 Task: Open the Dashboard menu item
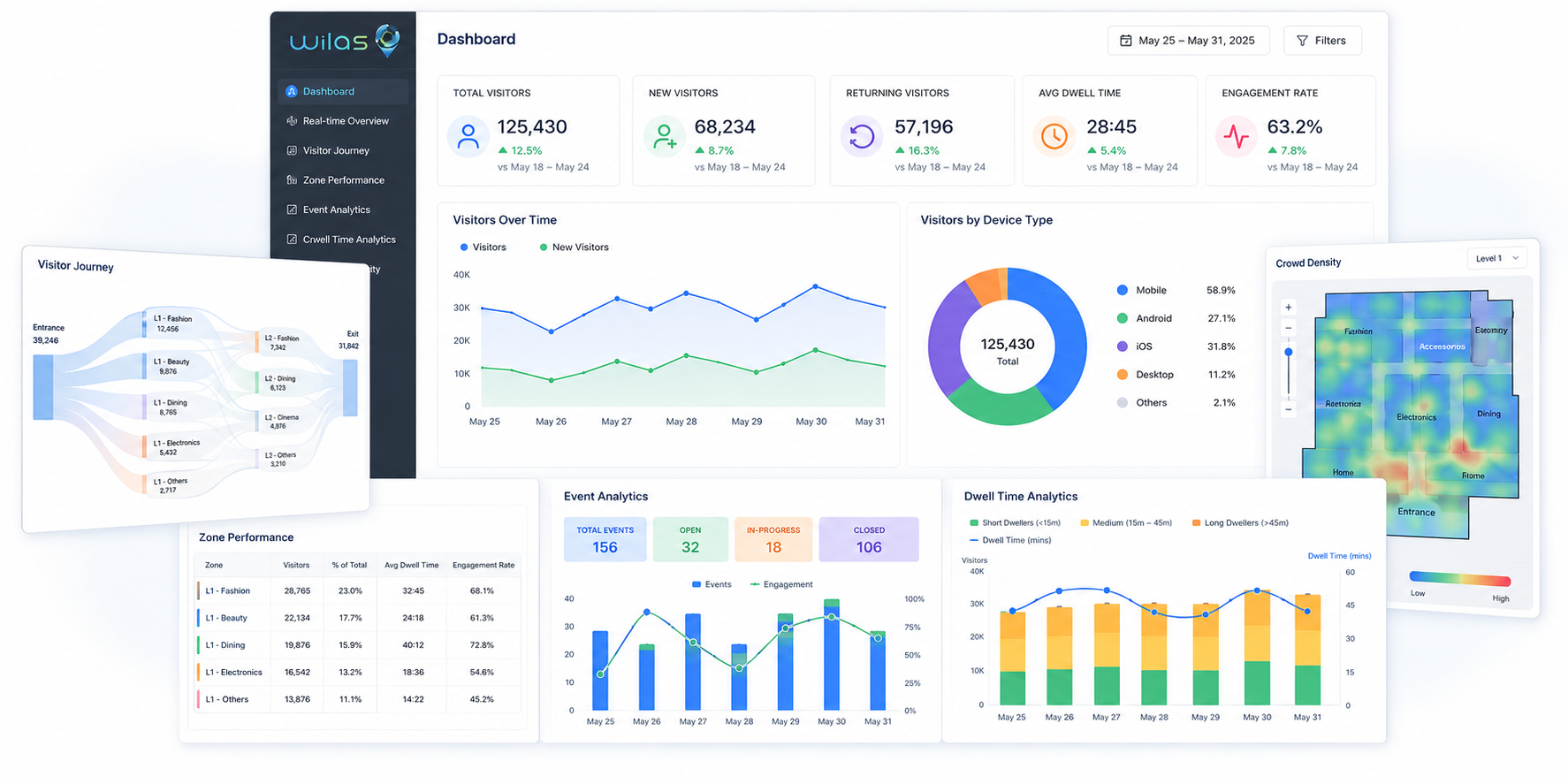tap(344, 91)
